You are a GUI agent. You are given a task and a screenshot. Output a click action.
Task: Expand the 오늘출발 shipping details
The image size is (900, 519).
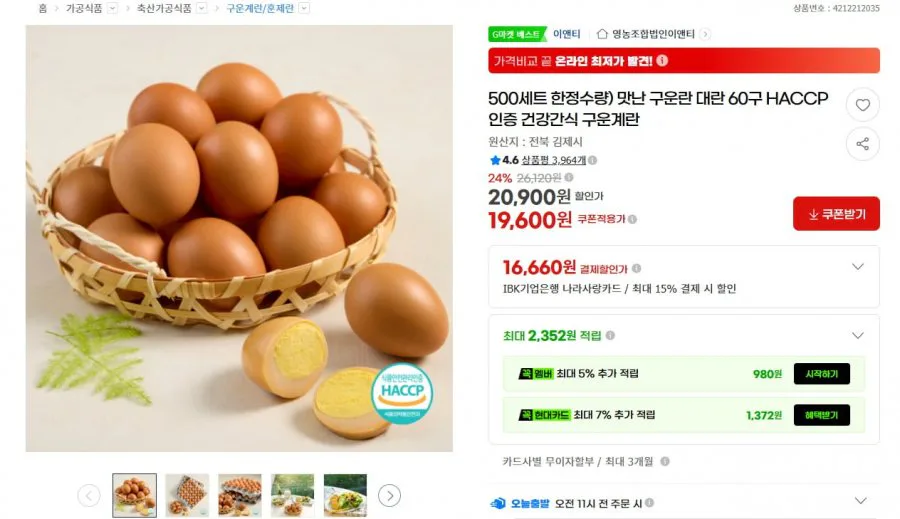[x=860, y=501]
